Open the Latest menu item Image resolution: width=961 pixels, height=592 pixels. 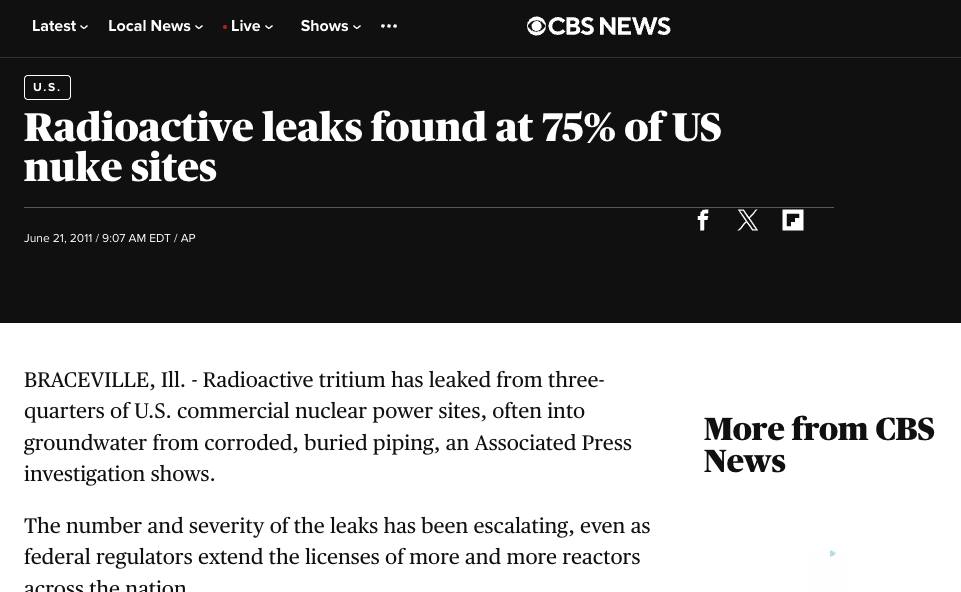coord(54,27)
